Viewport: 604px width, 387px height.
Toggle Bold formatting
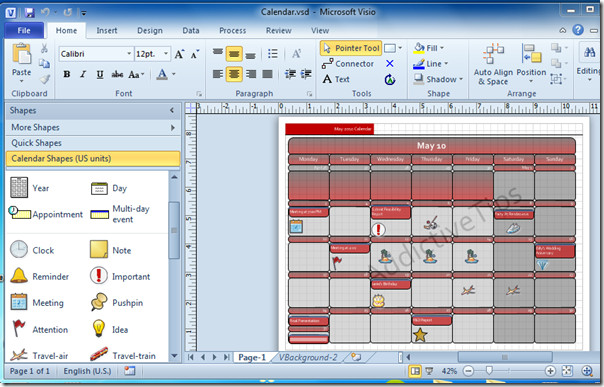(67, 74)
